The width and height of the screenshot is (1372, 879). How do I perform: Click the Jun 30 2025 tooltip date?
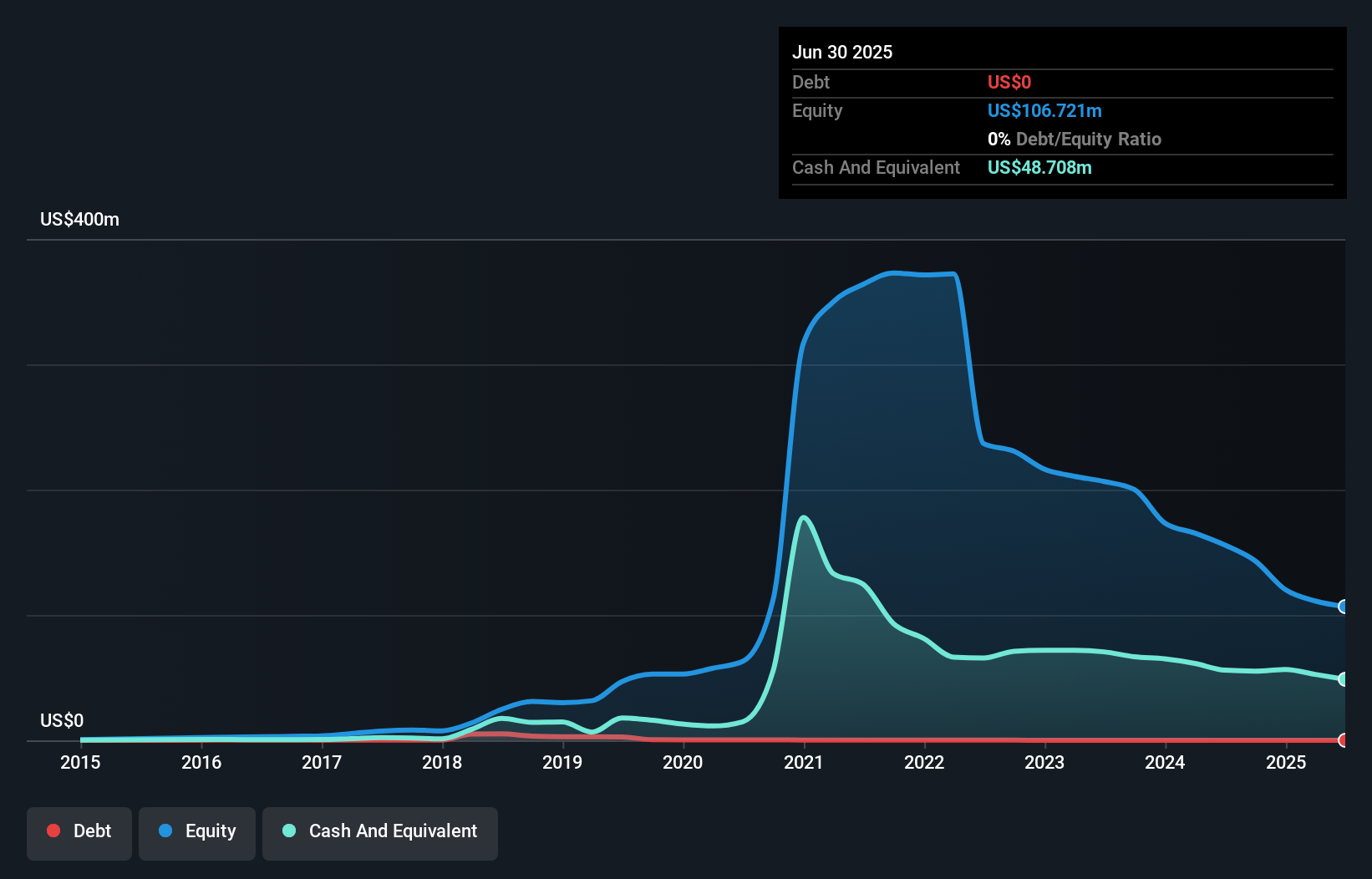click(842, 52)
